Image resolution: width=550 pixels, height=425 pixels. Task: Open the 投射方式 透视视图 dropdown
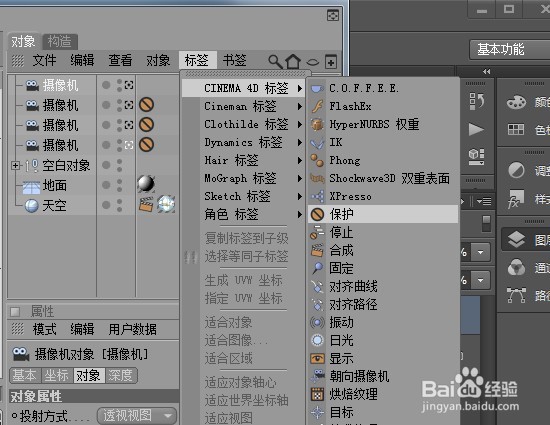tap(137, 416)
